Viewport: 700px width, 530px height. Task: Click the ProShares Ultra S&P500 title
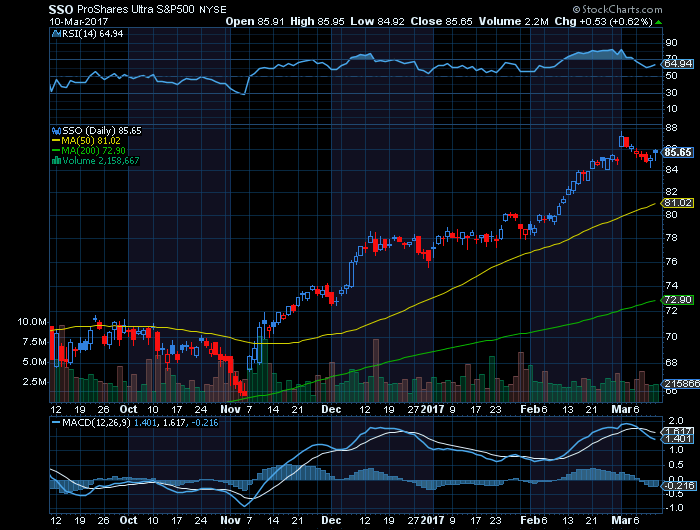point(136,9)
